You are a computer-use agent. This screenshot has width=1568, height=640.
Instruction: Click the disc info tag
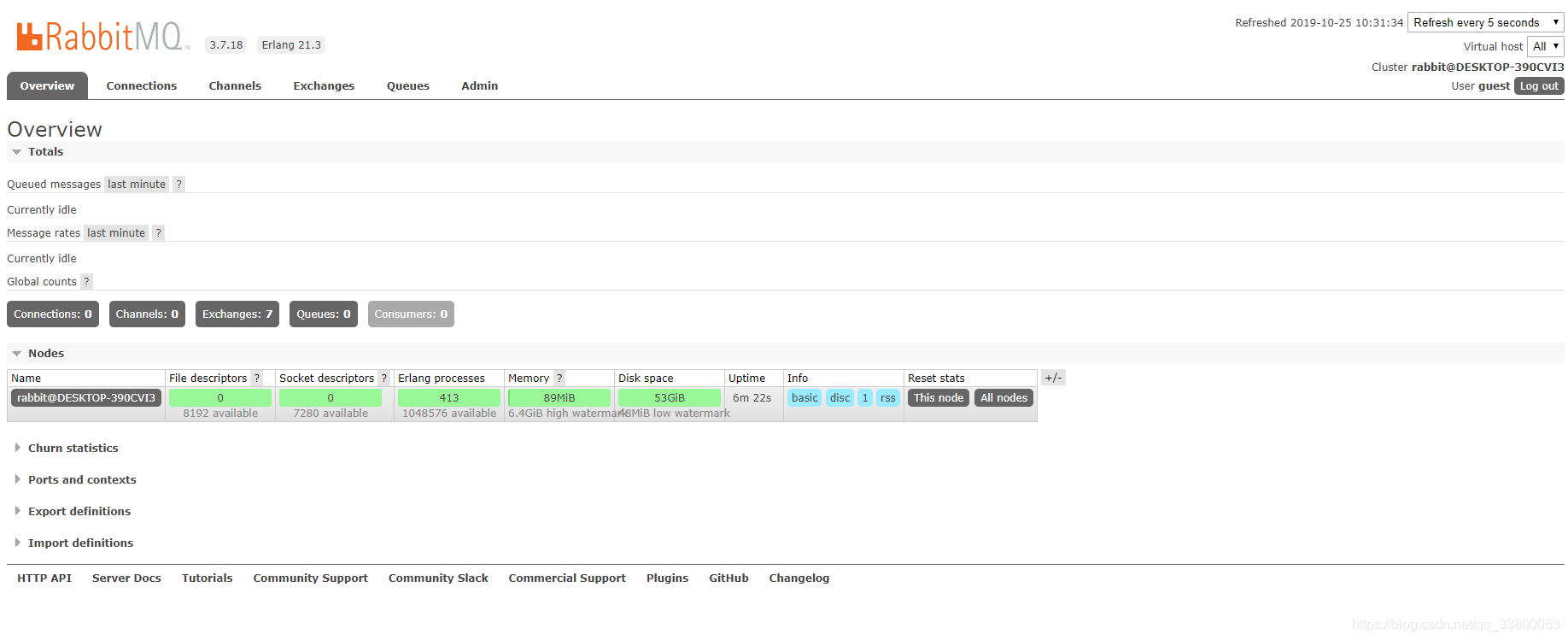[x=840, y=398]
